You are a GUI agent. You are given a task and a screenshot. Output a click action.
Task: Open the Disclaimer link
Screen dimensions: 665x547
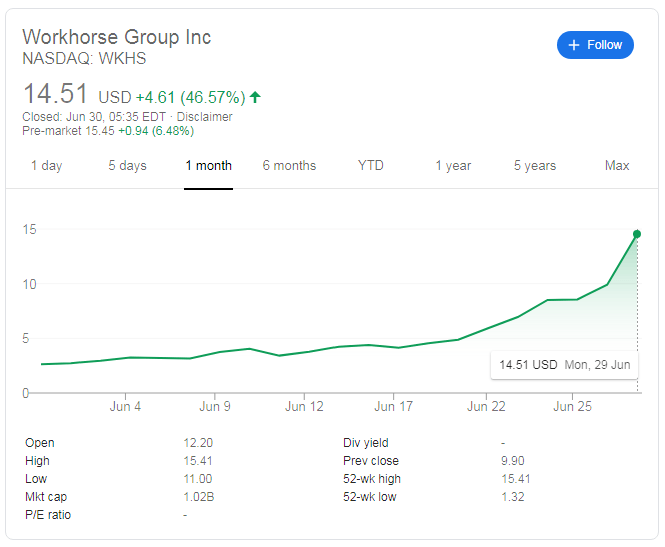(x=204, y=117)
